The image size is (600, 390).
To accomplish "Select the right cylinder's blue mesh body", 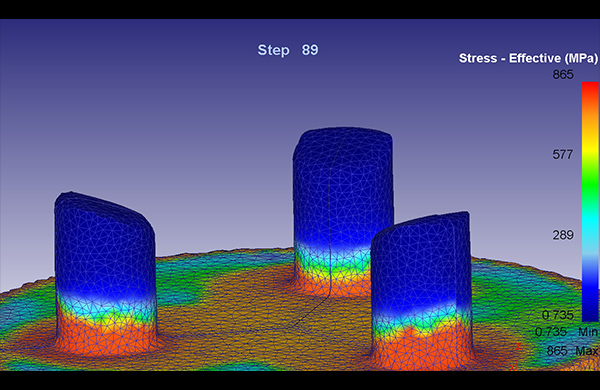I will click(x=421, y=264).
